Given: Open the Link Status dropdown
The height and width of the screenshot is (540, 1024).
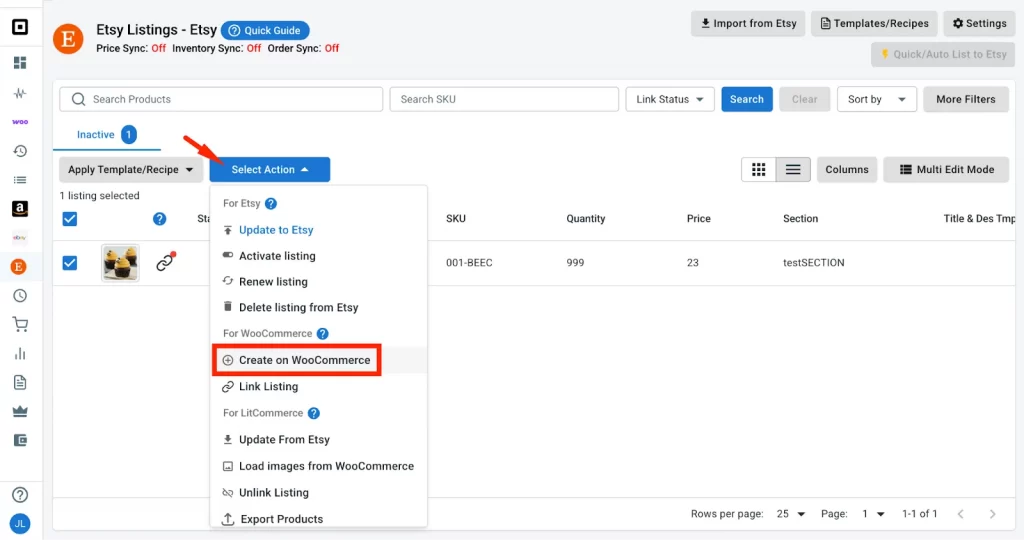Looking at the screenshot, I should 670,99.
